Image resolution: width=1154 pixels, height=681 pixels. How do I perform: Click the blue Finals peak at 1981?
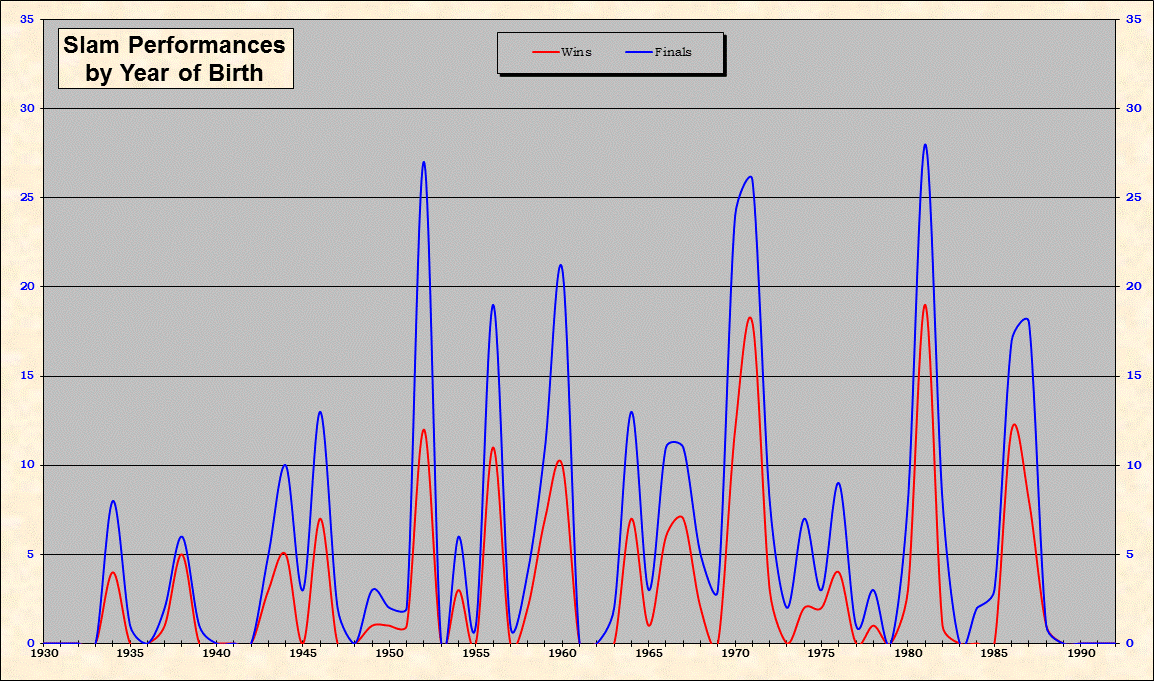pos(925,145)
